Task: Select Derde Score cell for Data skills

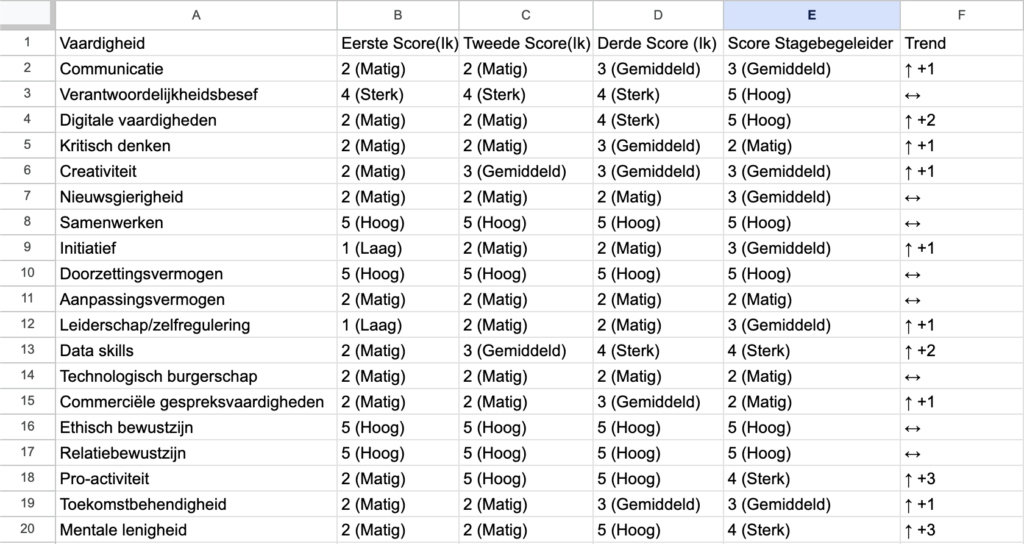Action: point(658,350)
